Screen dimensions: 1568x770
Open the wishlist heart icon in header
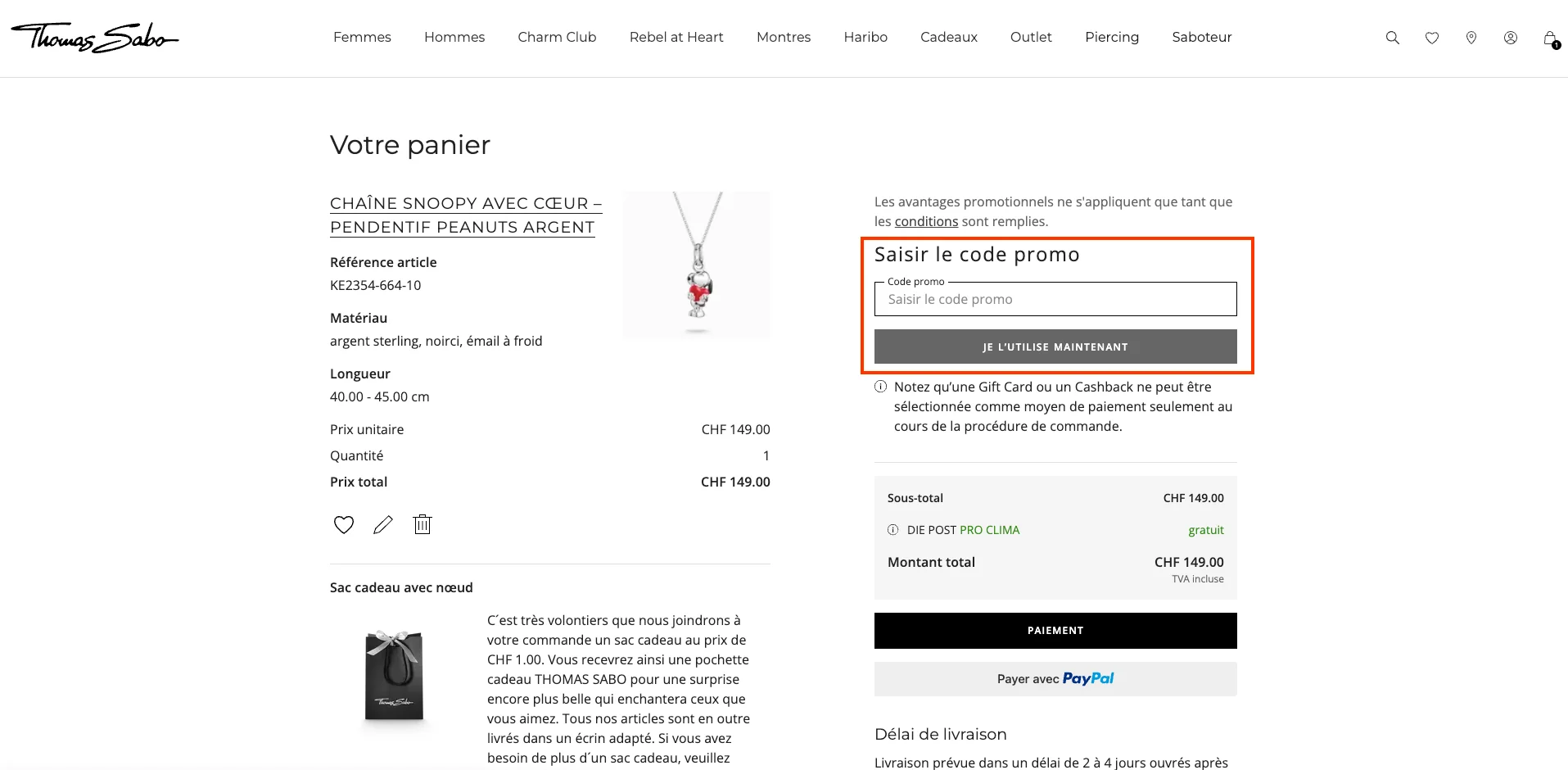point(1431,38)
